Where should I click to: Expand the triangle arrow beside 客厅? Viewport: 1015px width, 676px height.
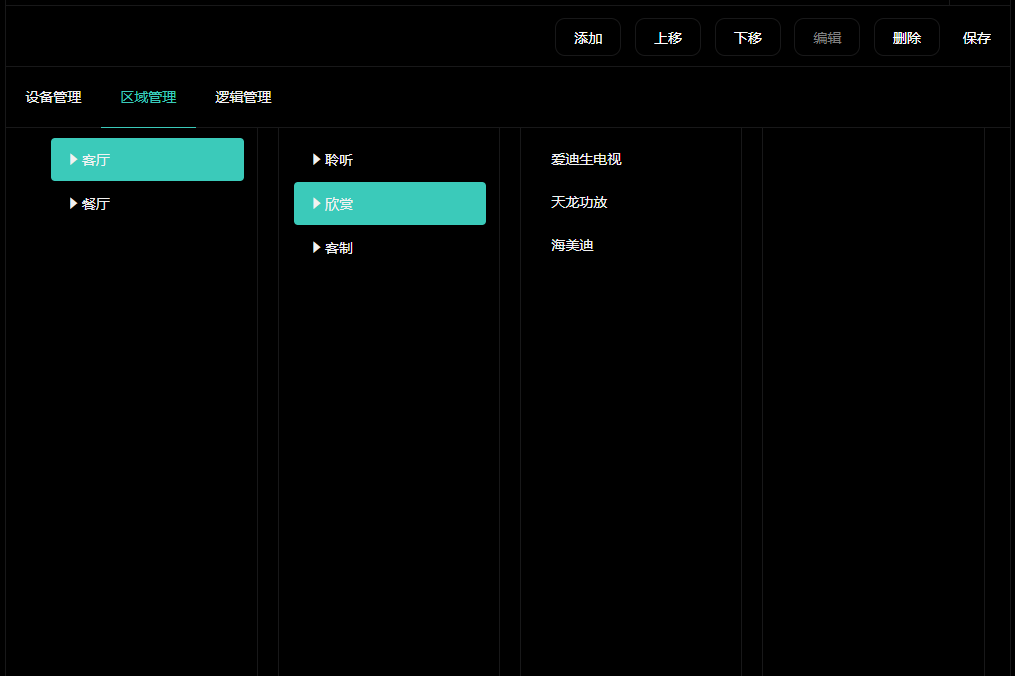73,159
